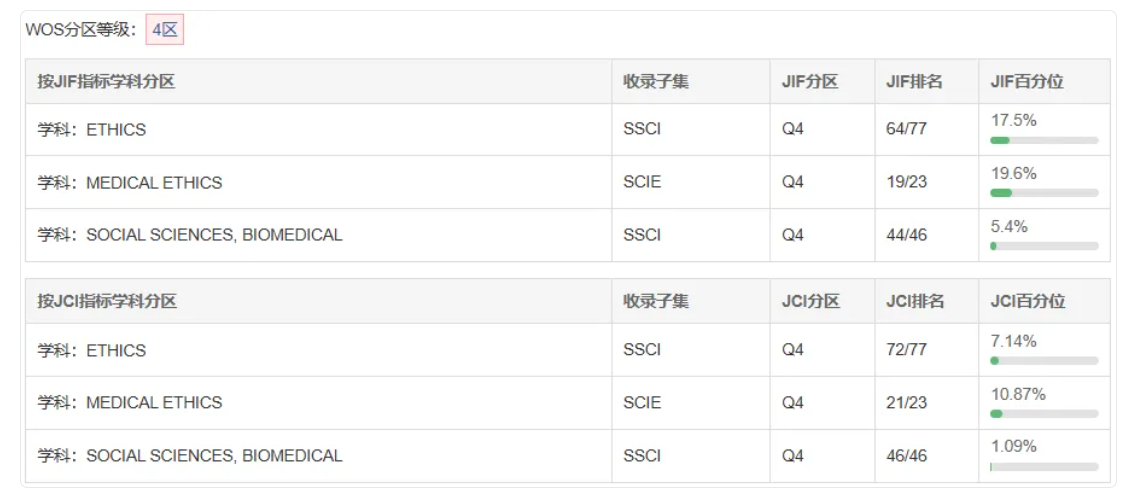Click the 19.6% JIF percentile bar
Viewport: 1130px width, 496px height.
coord(1044,192)
